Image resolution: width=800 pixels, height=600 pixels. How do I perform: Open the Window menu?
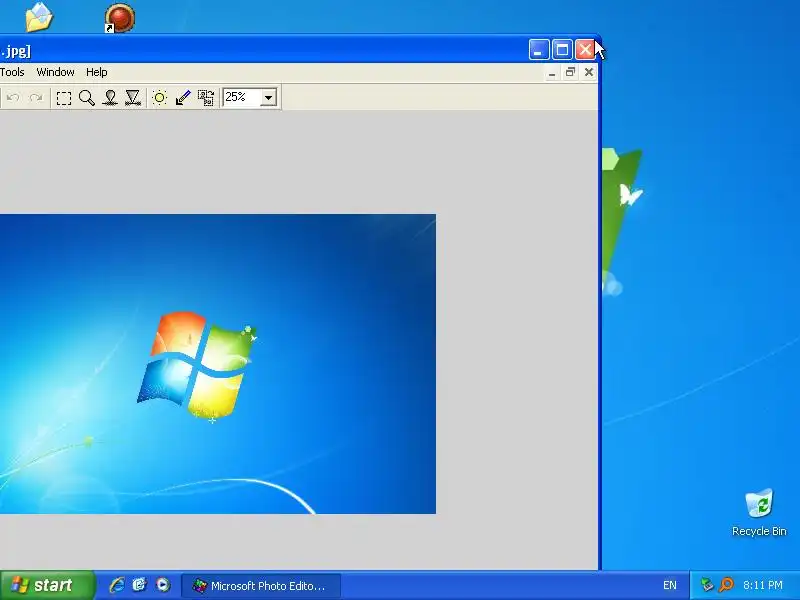56,72
